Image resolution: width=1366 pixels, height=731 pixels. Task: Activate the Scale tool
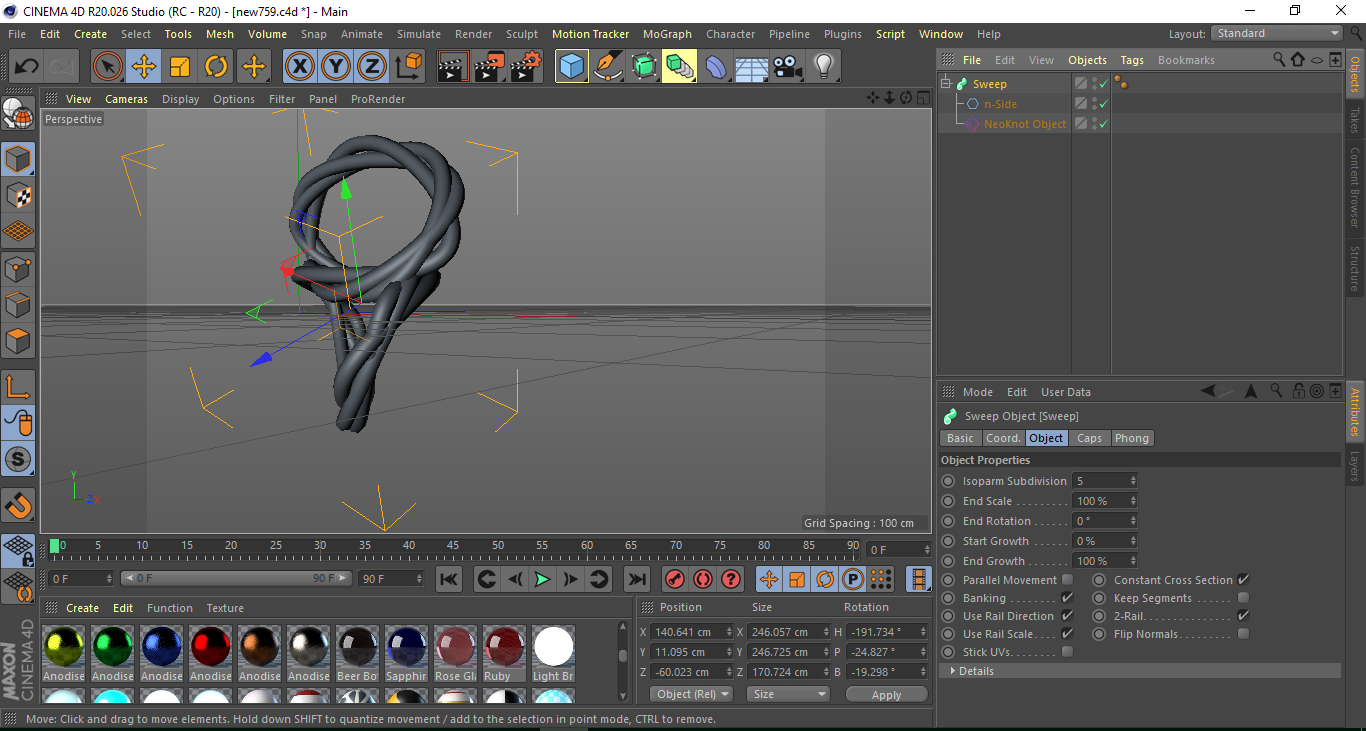180,67
